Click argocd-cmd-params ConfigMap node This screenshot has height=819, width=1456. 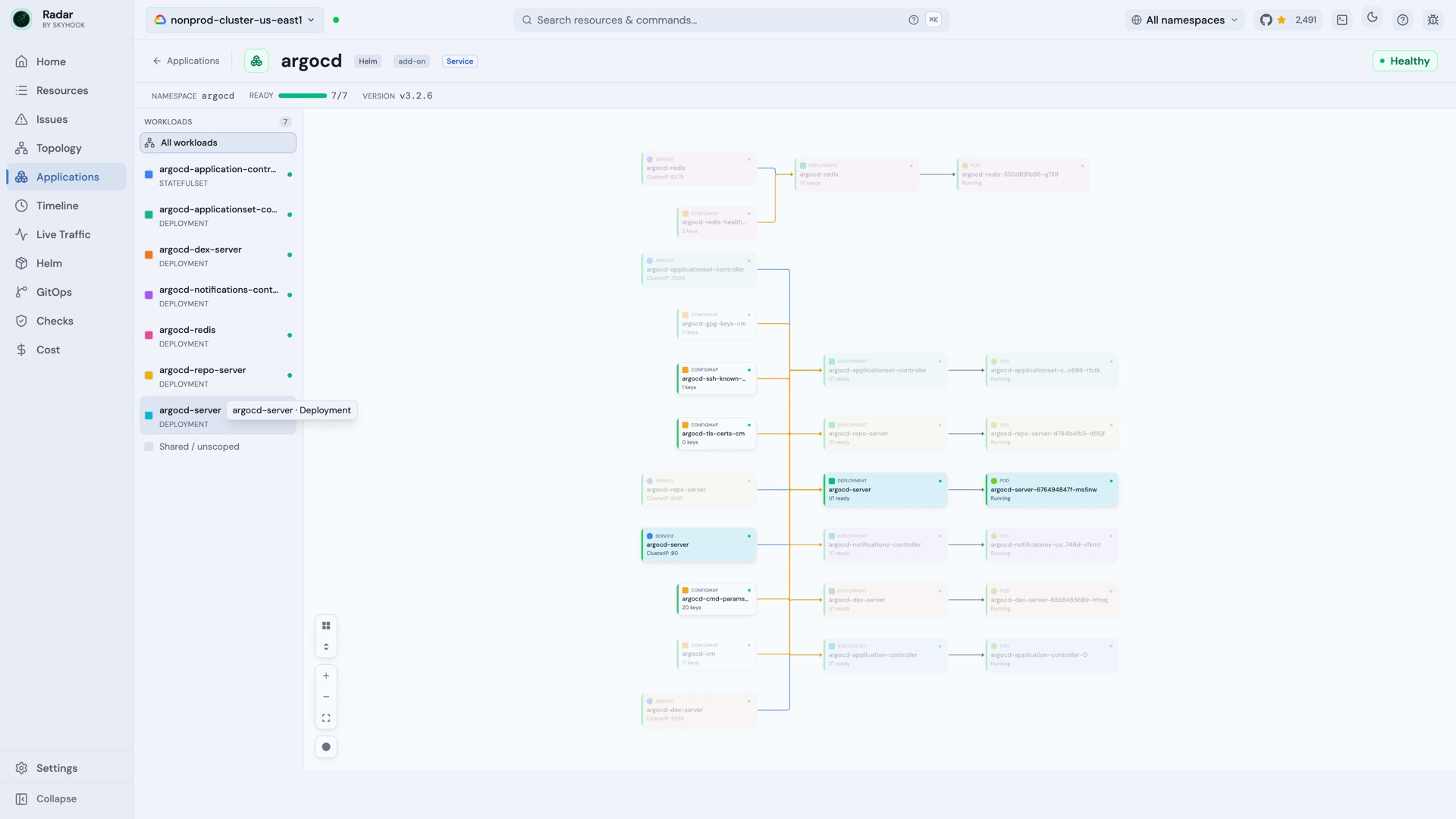[716, 599]
